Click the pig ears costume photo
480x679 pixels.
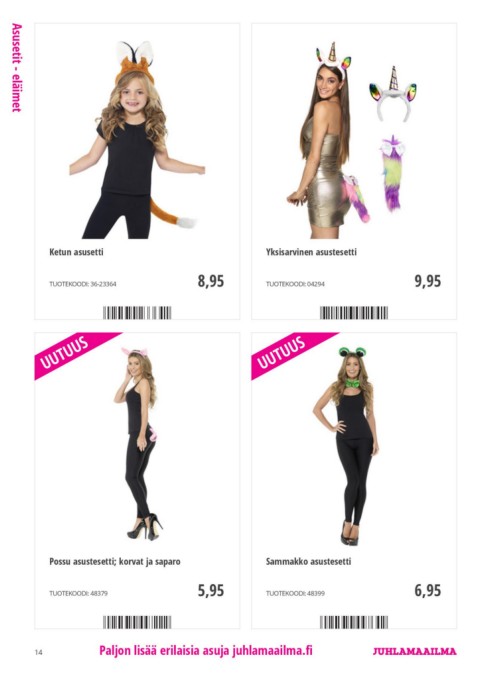138,443
